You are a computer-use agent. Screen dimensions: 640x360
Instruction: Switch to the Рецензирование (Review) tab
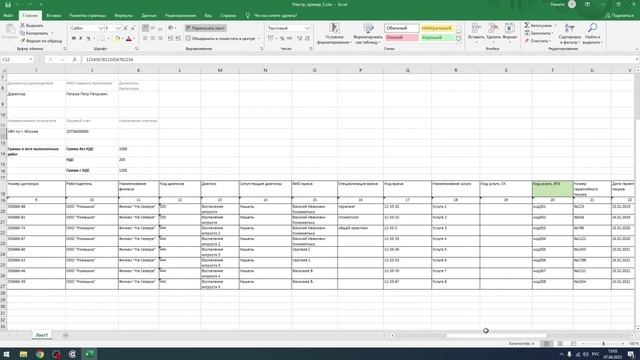click(180, 16)
